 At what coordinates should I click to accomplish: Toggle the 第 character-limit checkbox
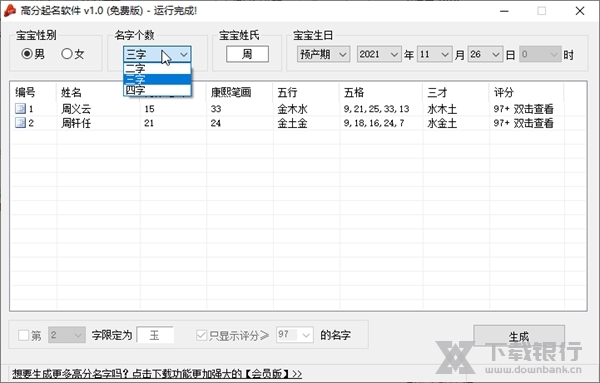(23, 336)
